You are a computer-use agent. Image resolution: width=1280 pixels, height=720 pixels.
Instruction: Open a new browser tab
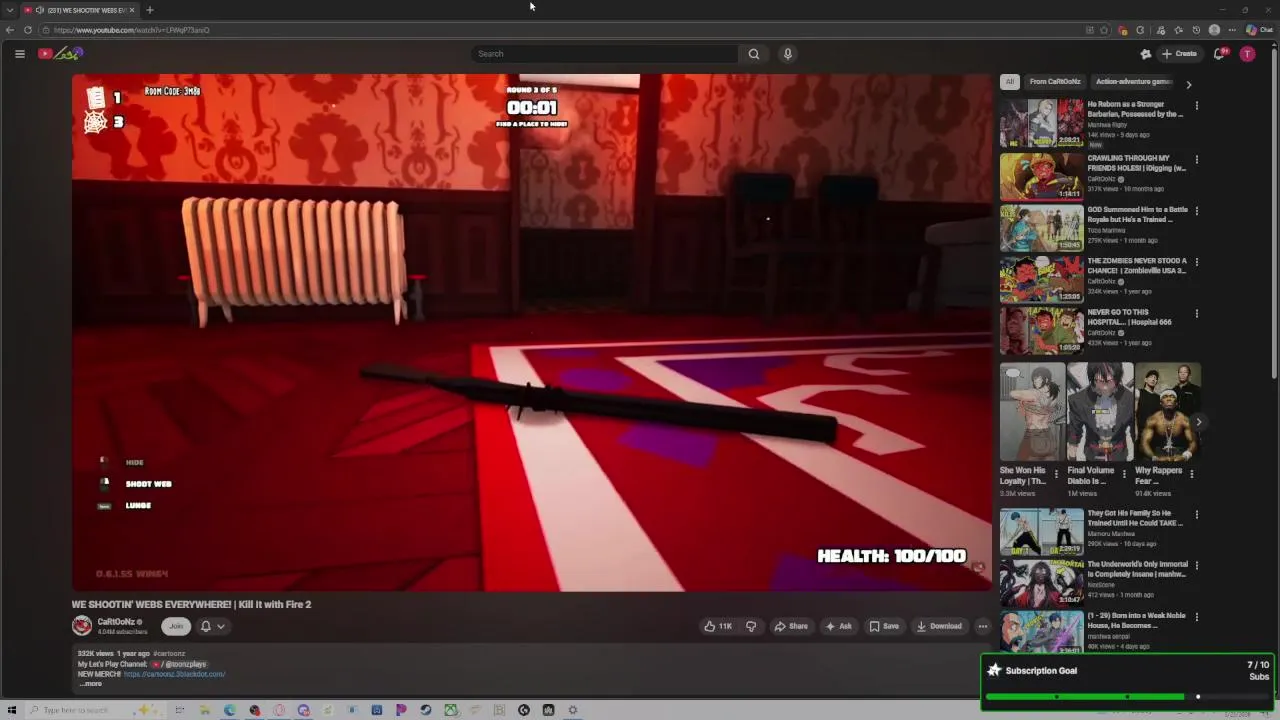149,10
